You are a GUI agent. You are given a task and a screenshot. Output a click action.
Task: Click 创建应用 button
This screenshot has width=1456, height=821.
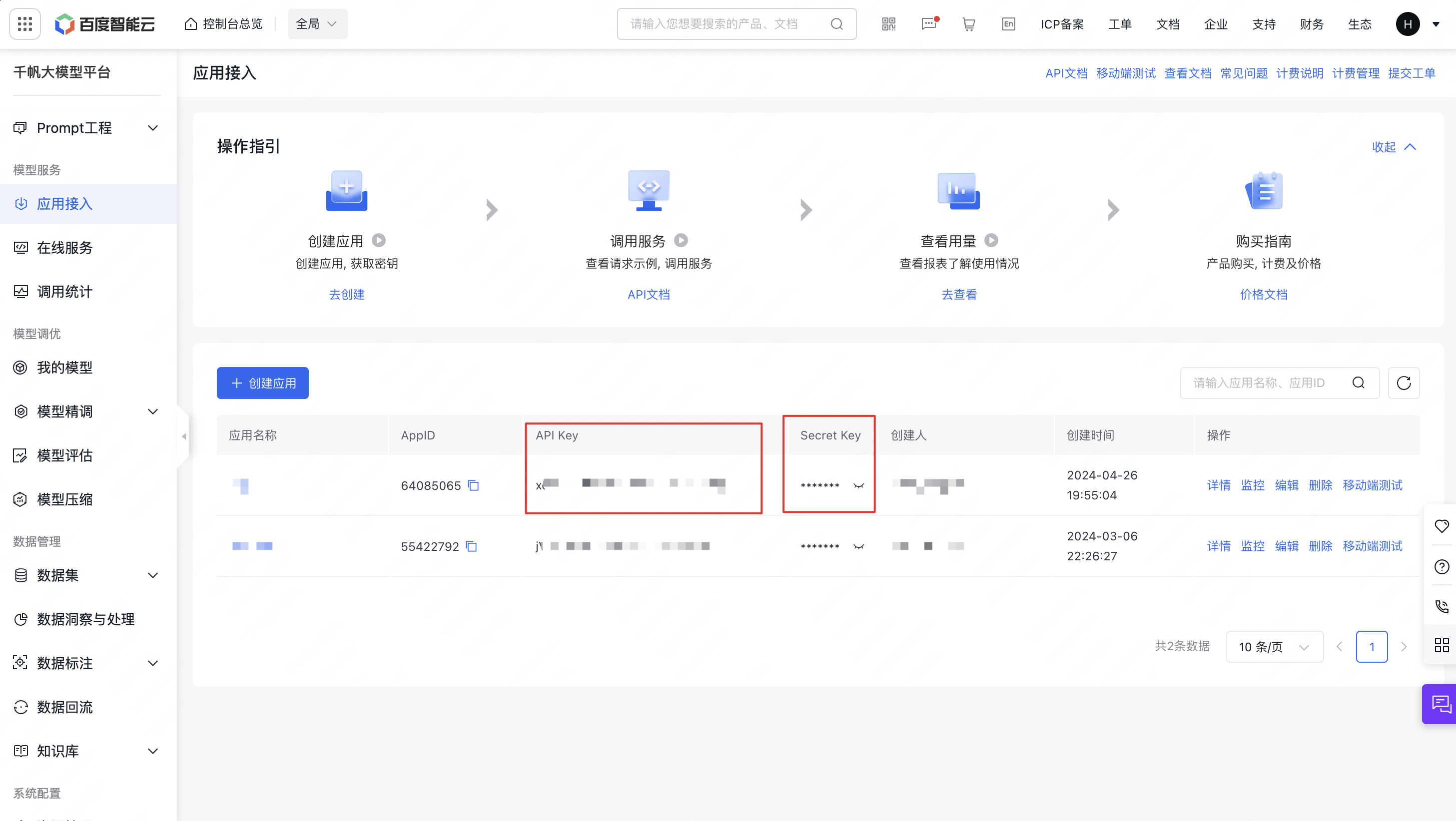(263, 382)
